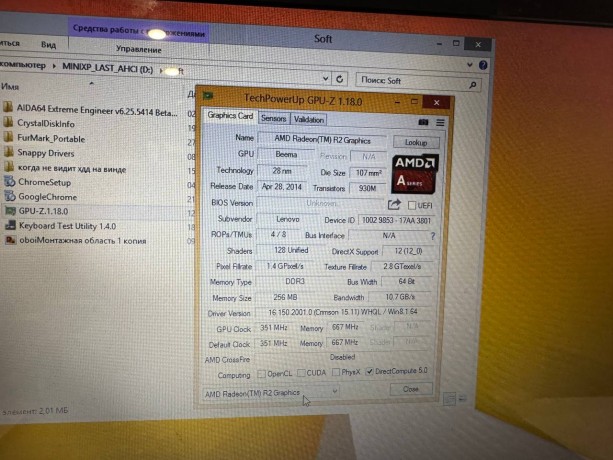Viewport: 613px width, 460px height.
Task: Click the GPU value Beema
Action: pos(286,154)
